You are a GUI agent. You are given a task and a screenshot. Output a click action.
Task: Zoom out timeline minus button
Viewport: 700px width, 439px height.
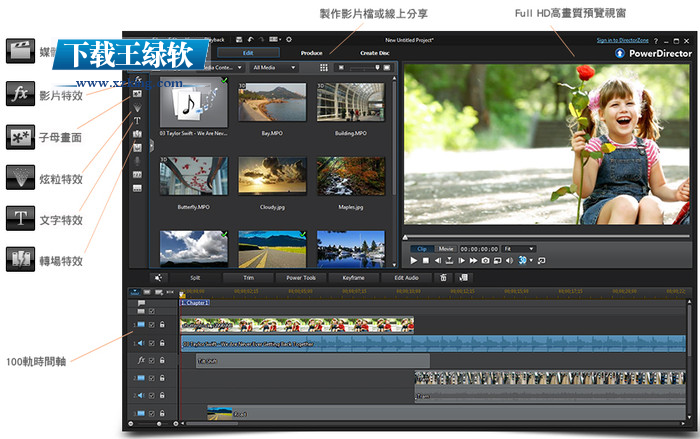[x=131, y=423]
